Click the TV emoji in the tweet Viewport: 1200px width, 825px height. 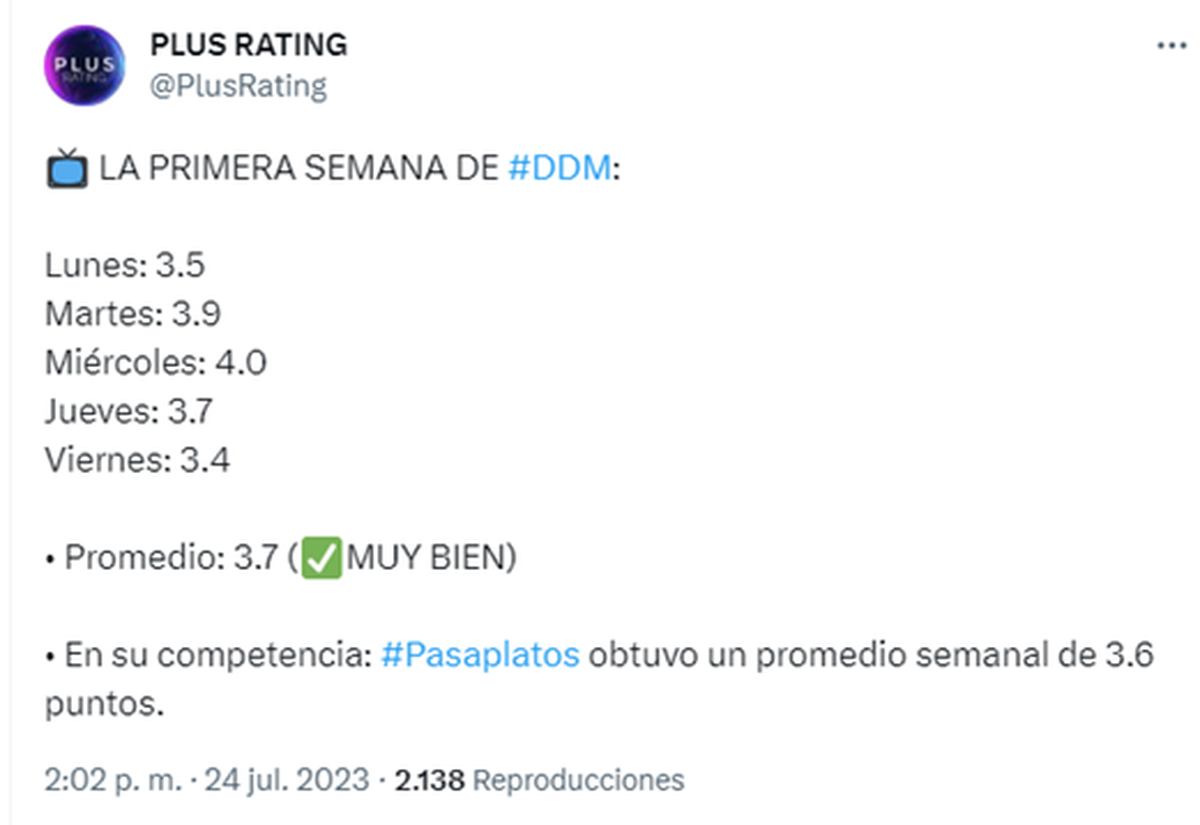(66, 168)
